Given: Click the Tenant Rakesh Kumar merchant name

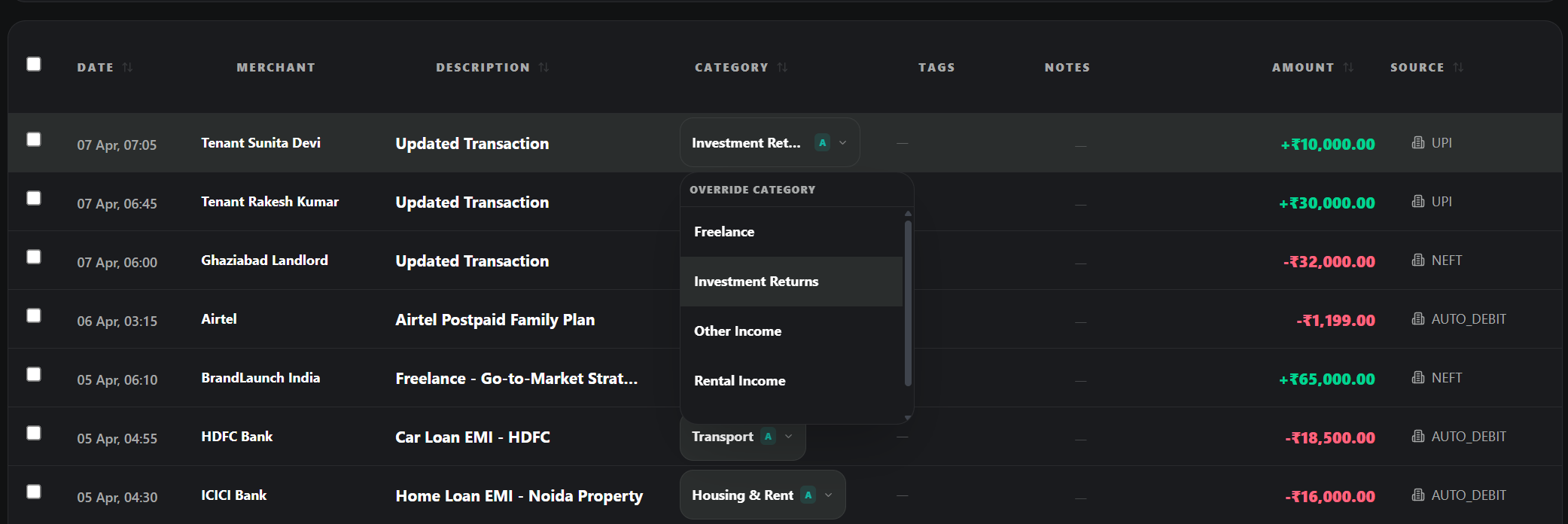Looking at the screenshot, I should tap(269, 202).
